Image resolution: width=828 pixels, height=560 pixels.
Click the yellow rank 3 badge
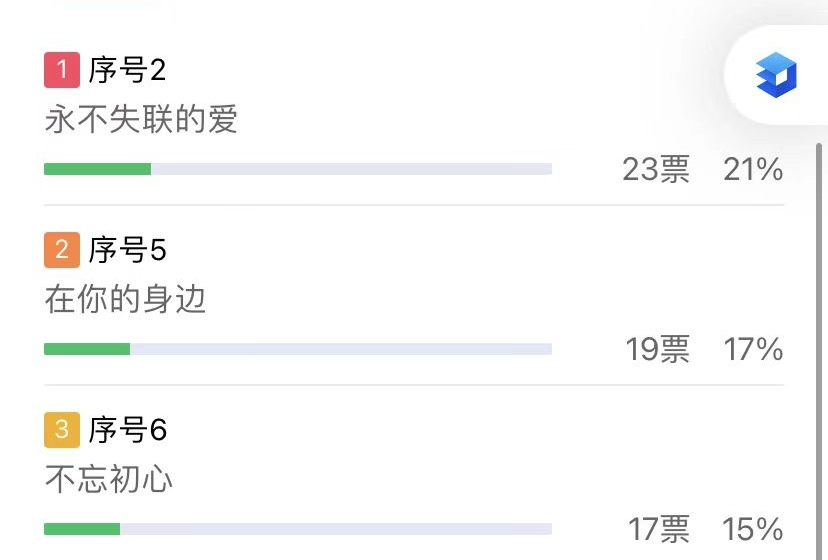tap(62, 430)
